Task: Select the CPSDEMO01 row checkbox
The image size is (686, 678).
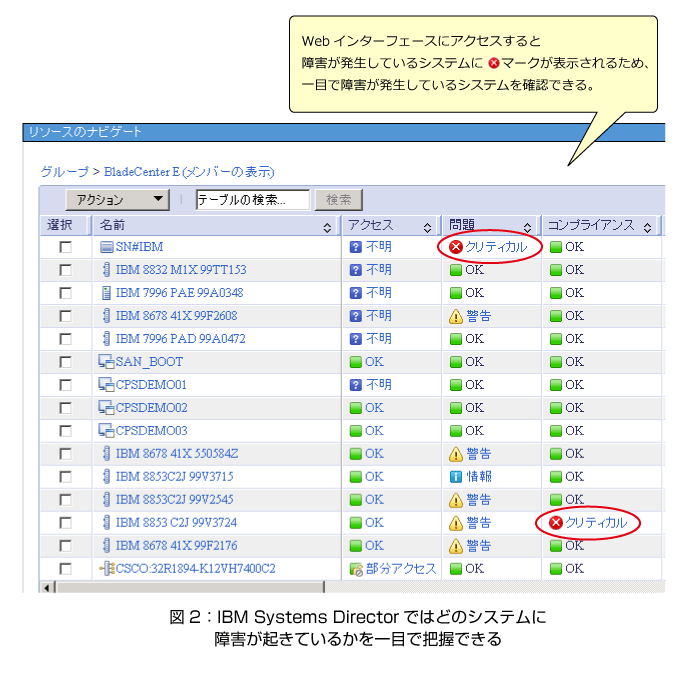Action: coord(66,384)
